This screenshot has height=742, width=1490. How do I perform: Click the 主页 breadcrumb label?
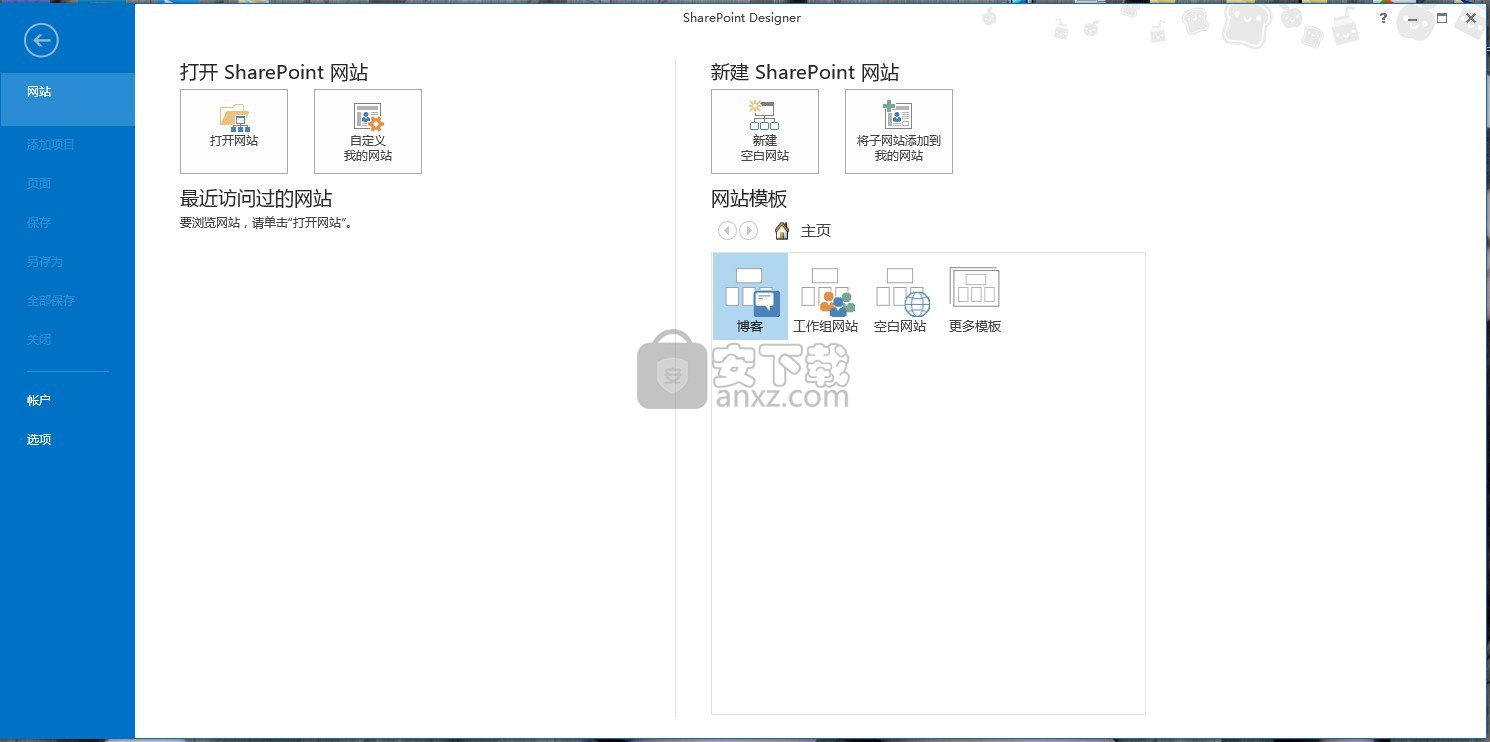(x=816, y=231)
